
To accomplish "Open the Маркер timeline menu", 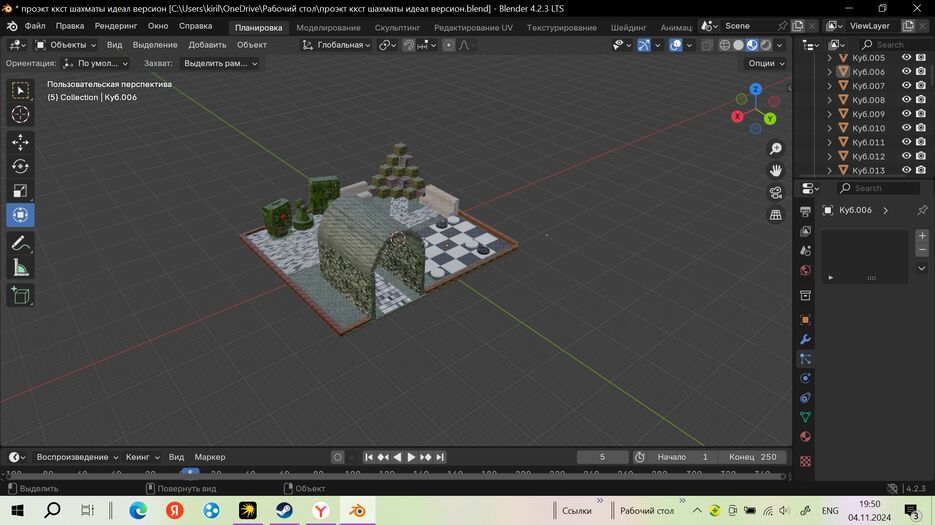I will pos(210,457).
